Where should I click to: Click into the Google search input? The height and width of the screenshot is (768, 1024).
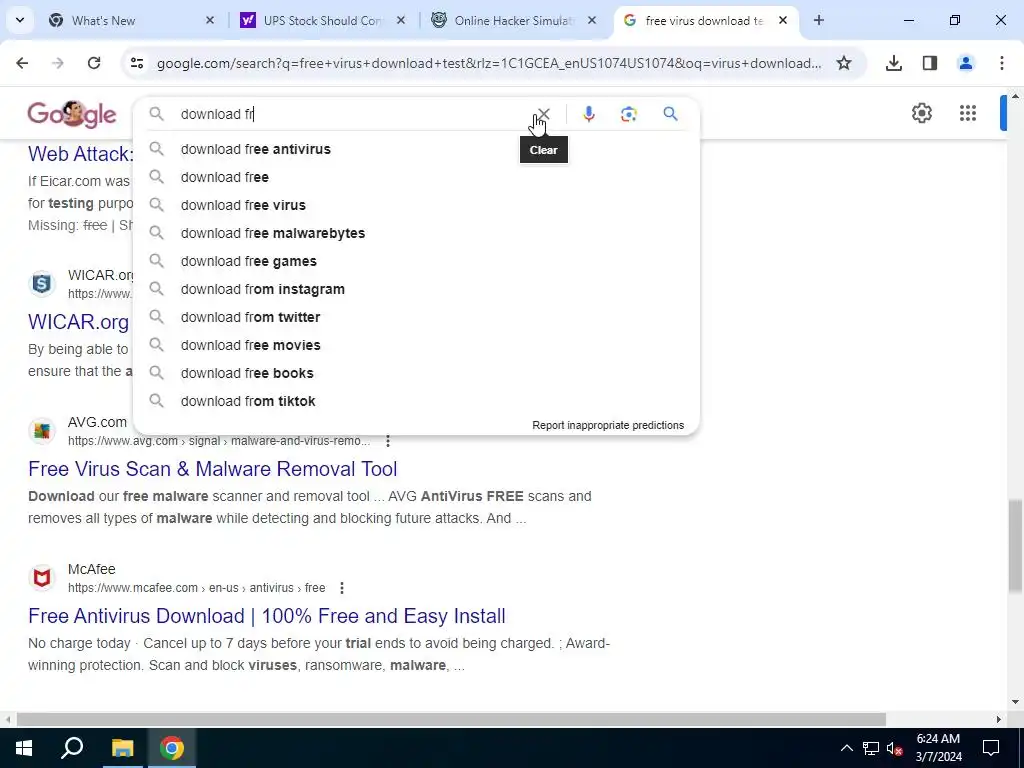point(353,114)
